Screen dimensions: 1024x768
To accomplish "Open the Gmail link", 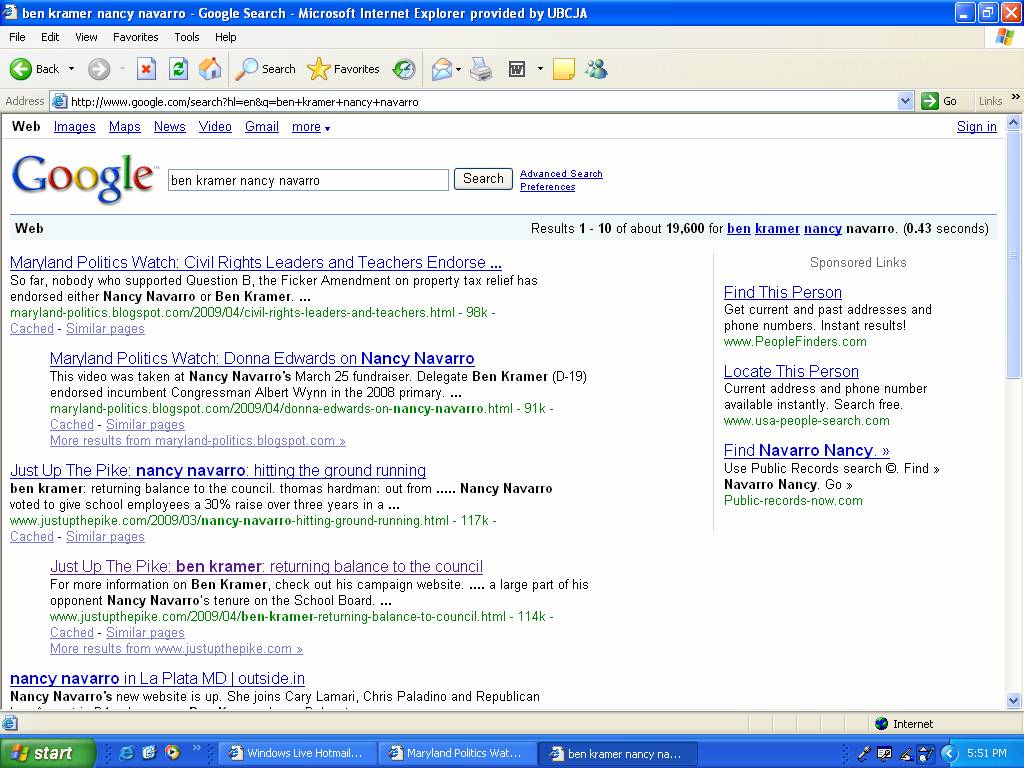I will 261,127.
